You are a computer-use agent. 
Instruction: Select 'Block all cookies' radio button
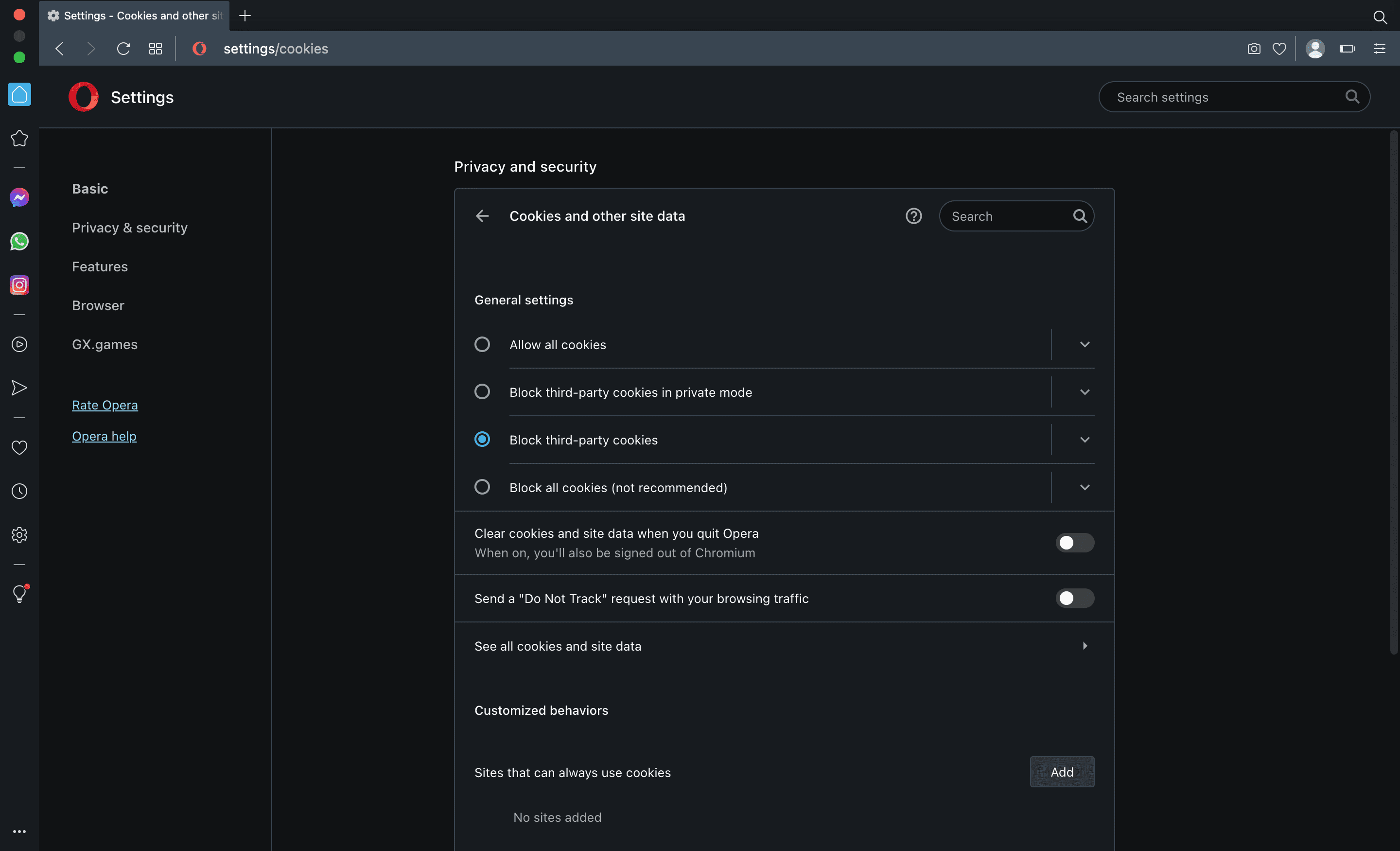tap(482, 487)
